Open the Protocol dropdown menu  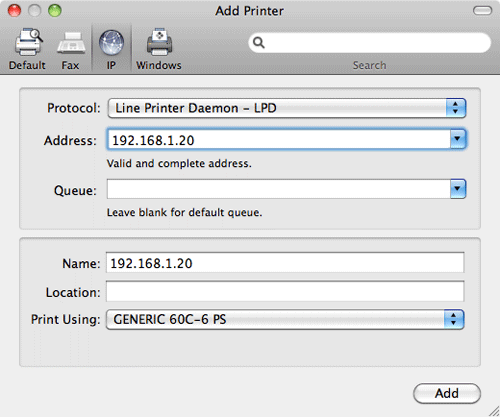[287, 108]
